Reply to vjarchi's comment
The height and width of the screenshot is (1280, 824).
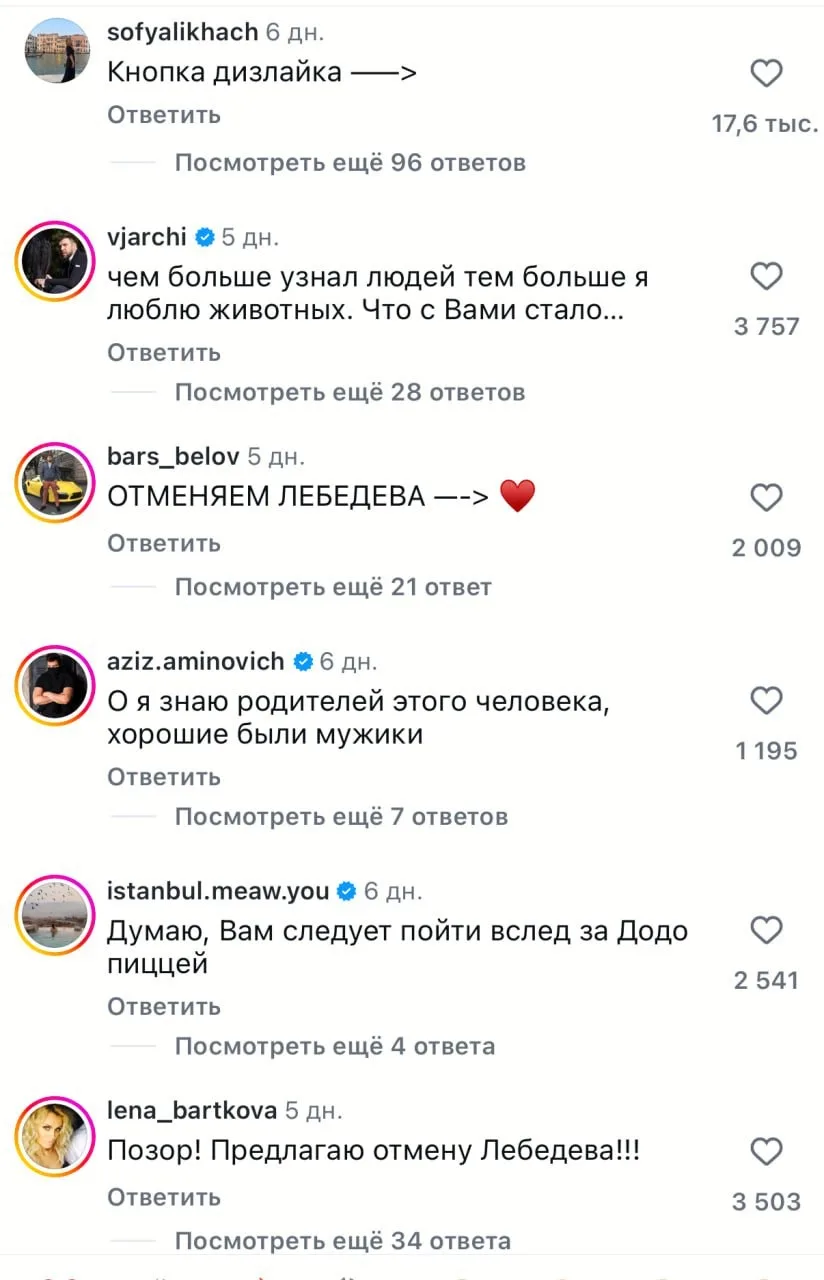click(164, 353)
